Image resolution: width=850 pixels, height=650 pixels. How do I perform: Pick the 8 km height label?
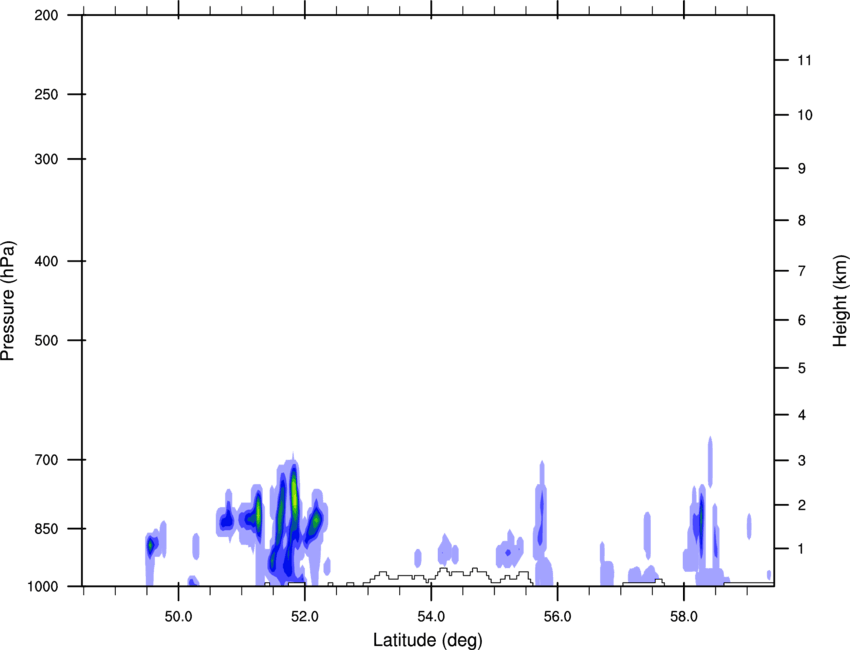[x=802, y=220]
